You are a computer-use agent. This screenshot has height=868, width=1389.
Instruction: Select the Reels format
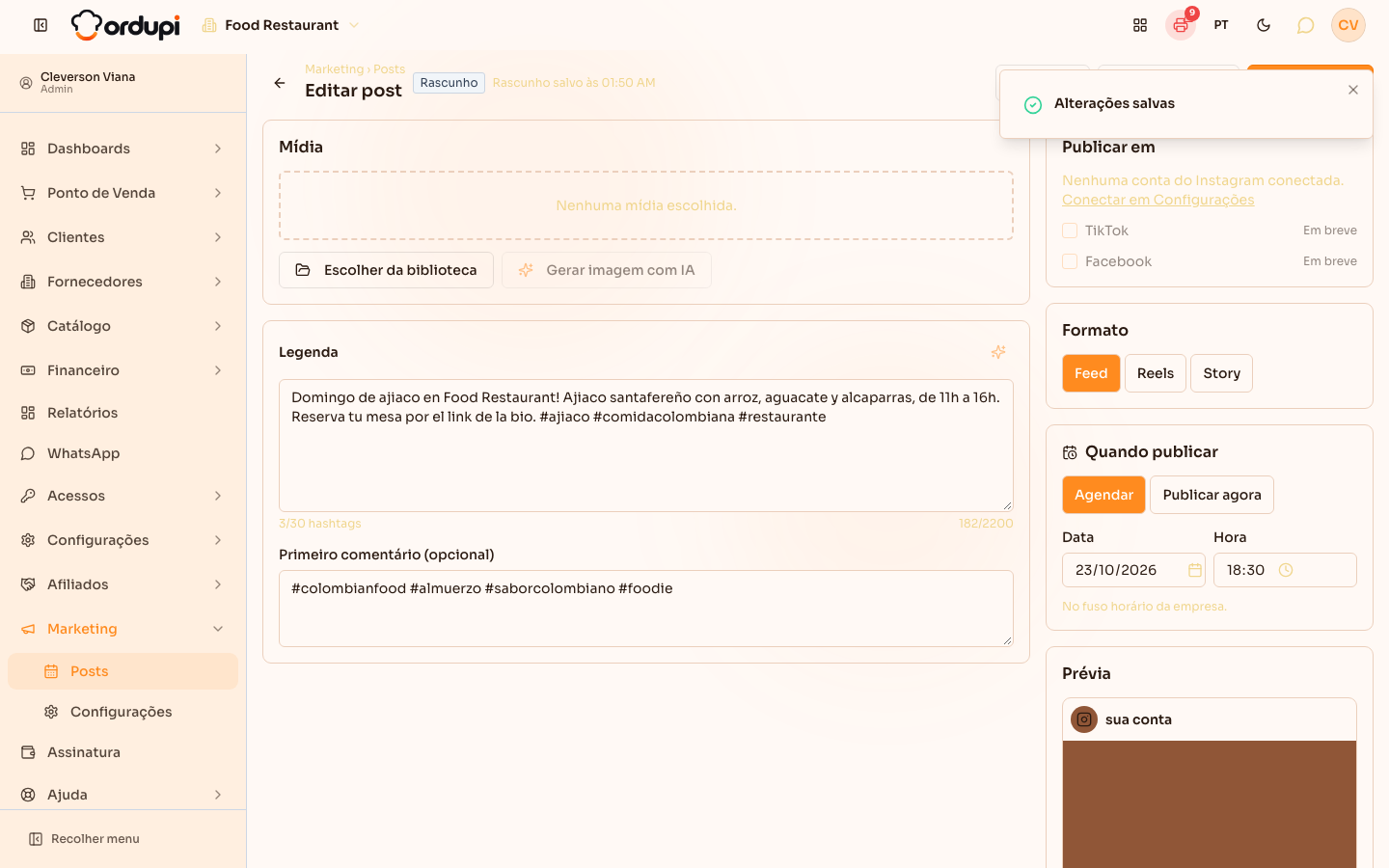tap(1156, 373)
